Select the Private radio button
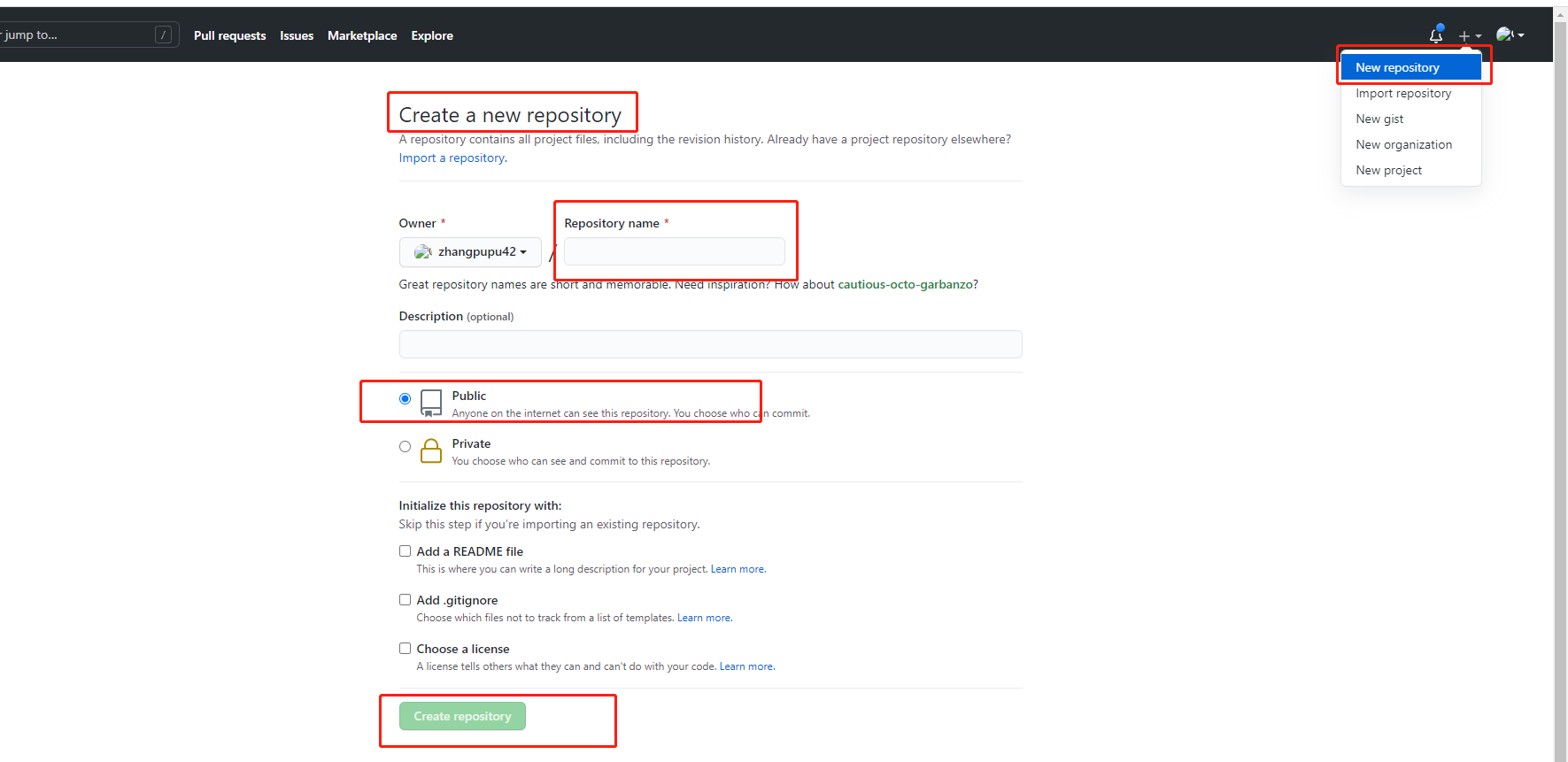 pyautogui.click(x=405, y=446)
